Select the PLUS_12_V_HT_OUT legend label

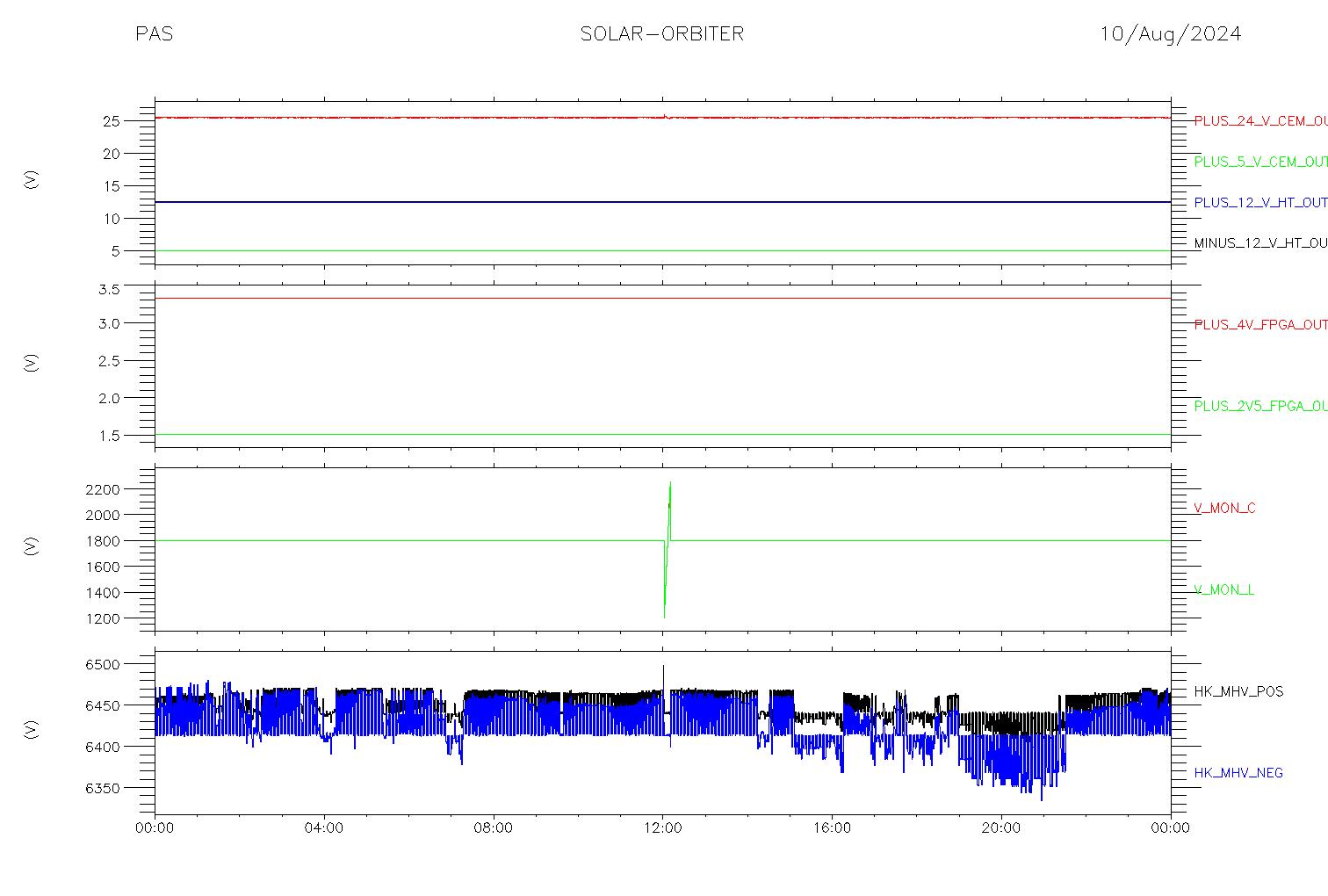1260,203
